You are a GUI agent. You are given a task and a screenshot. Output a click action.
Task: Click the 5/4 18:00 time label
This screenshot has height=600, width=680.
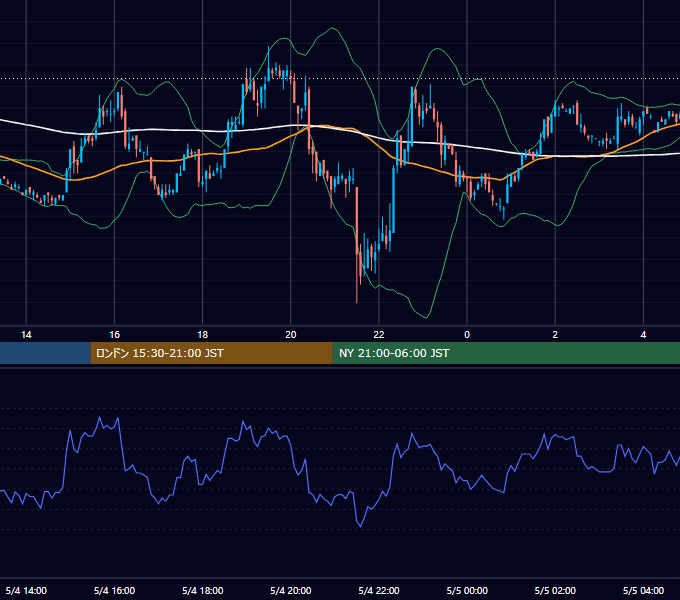pyautogui.click(x=203, y=591)
